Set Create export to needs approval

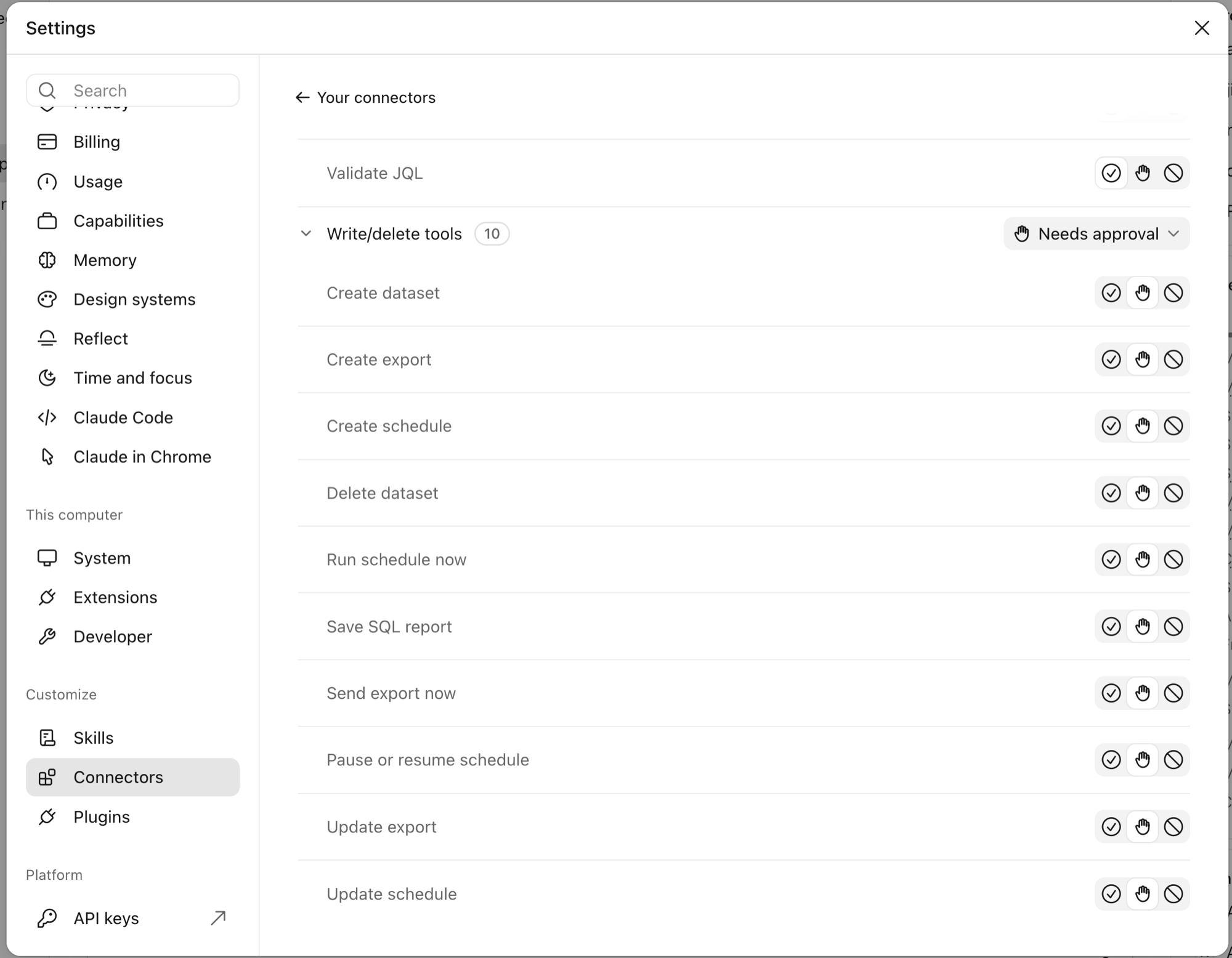pos(1143,360)
